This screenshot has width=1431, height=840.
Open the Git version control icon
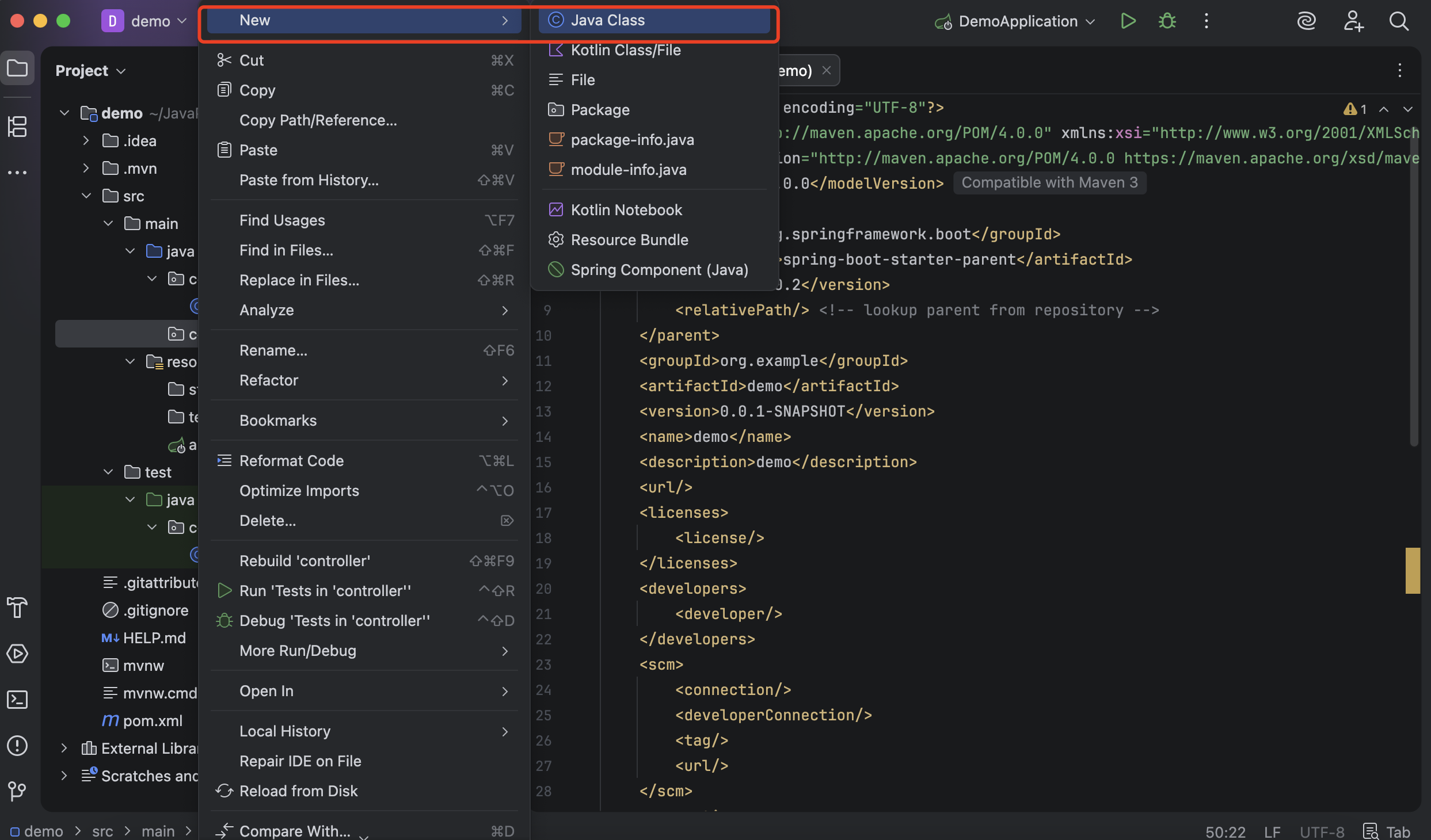pyautogui.click(x=17, y=791)
